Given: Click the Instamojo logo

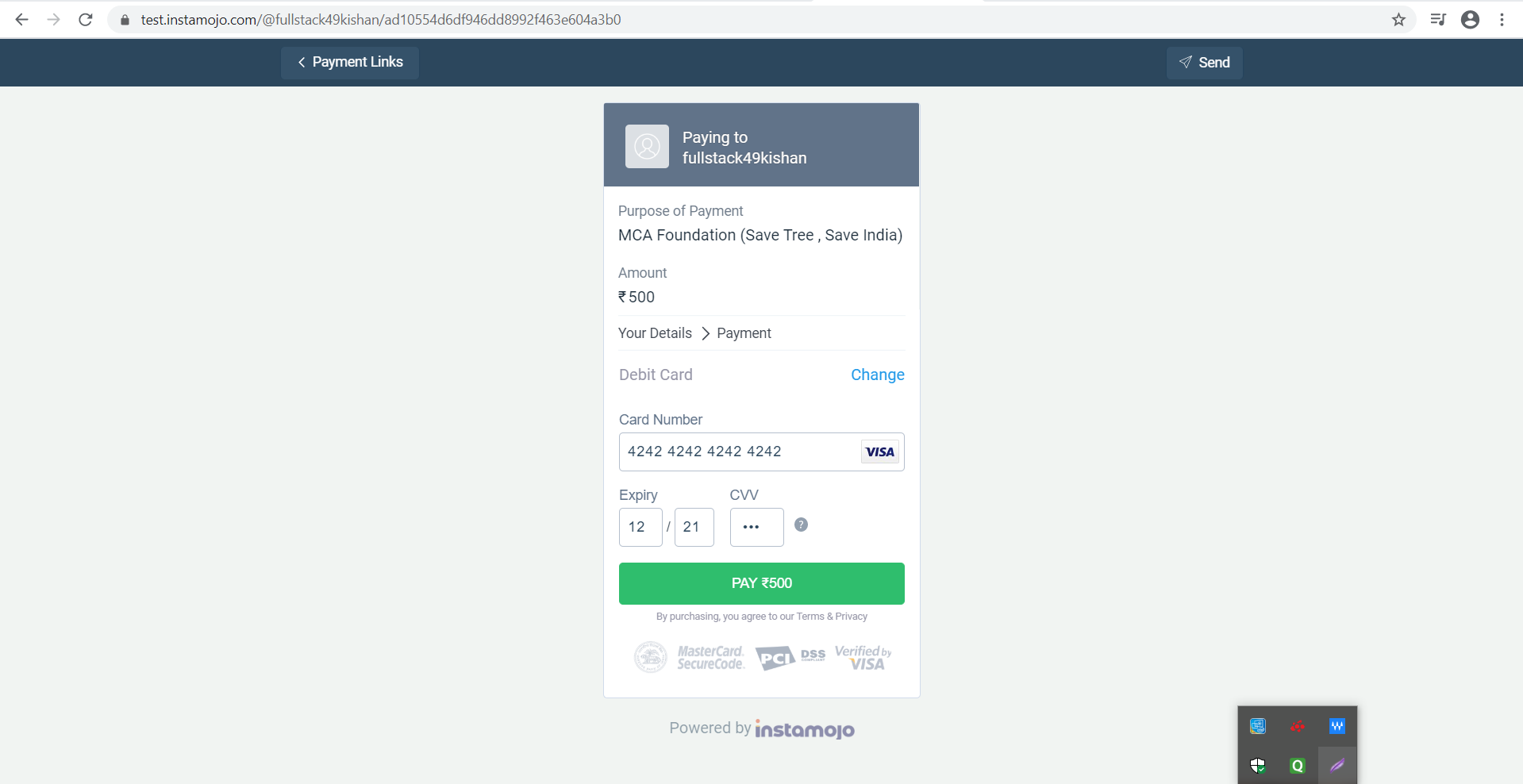Looking at the screenshot, I should (x=805, y=728).
